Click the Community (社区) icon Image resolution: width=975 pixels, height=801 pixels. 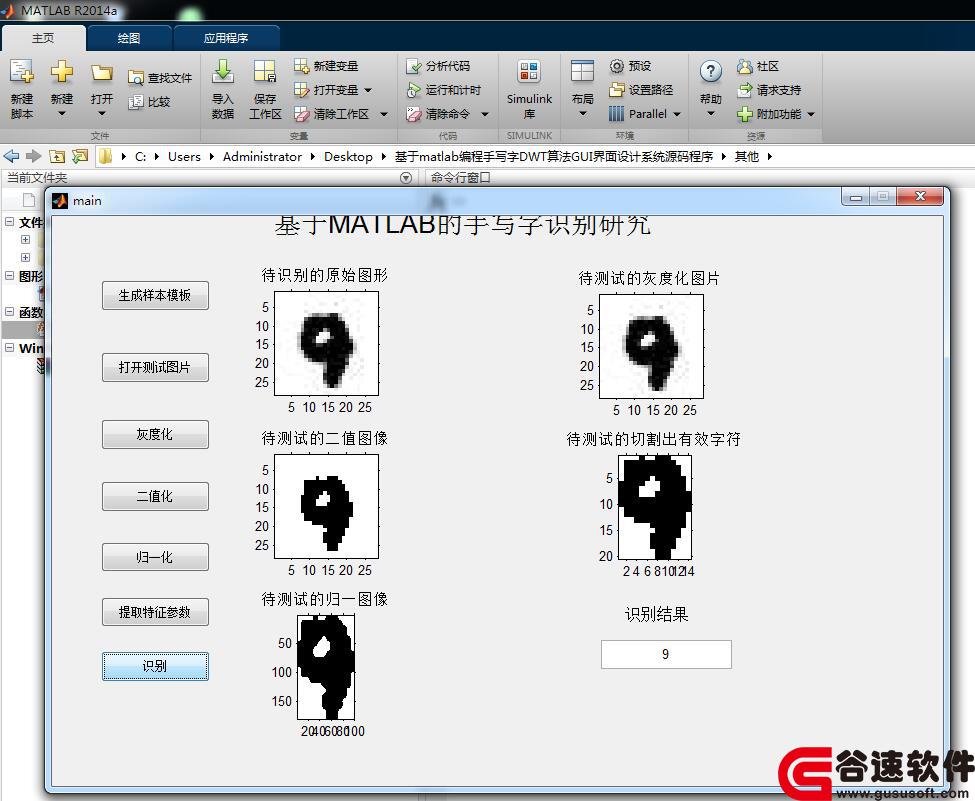click(744, 66)
